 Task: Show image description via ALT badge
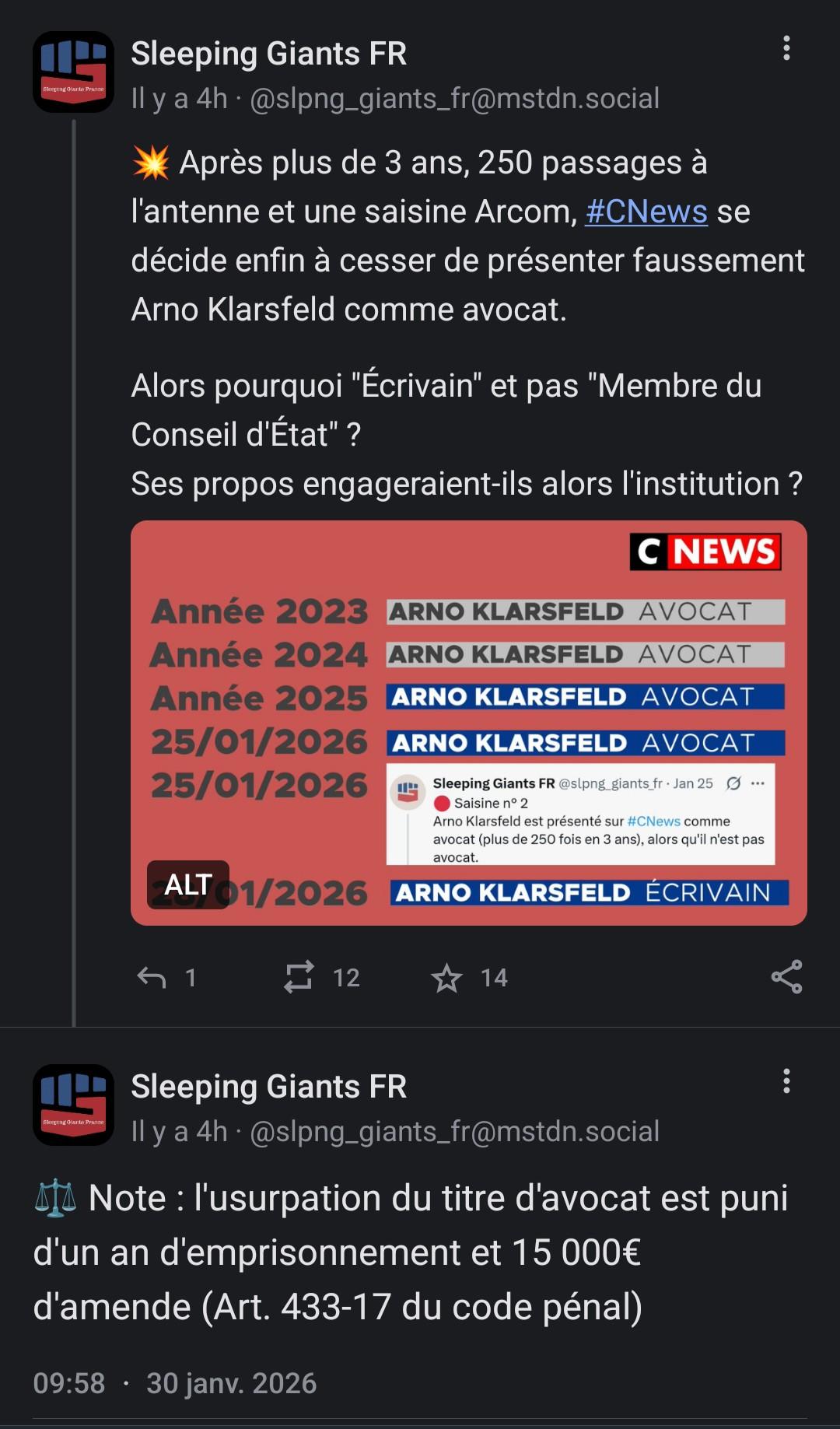click(187, 884)
